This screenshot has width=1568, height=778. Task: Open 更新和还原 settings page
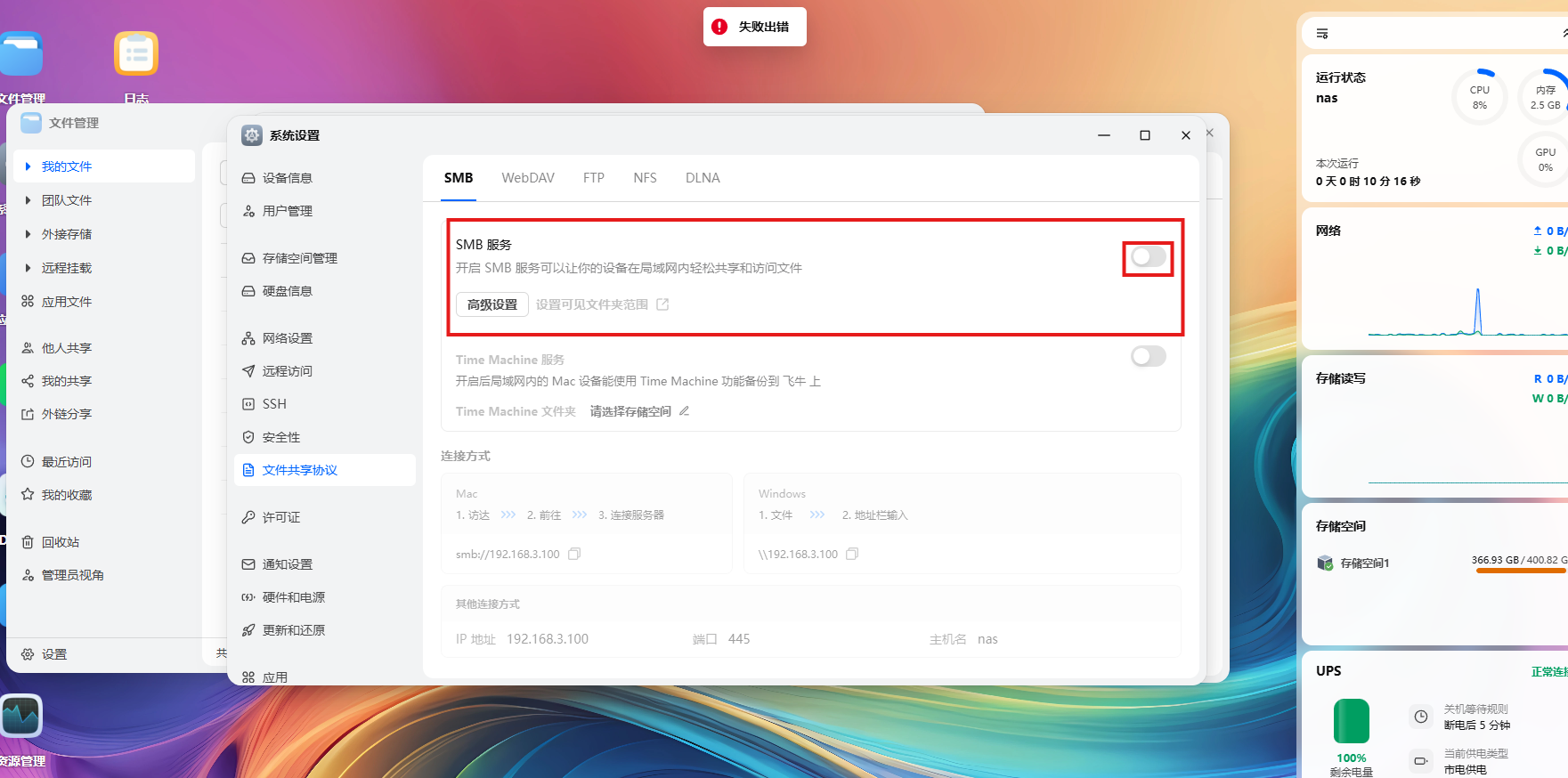click(x=325, y=630)
